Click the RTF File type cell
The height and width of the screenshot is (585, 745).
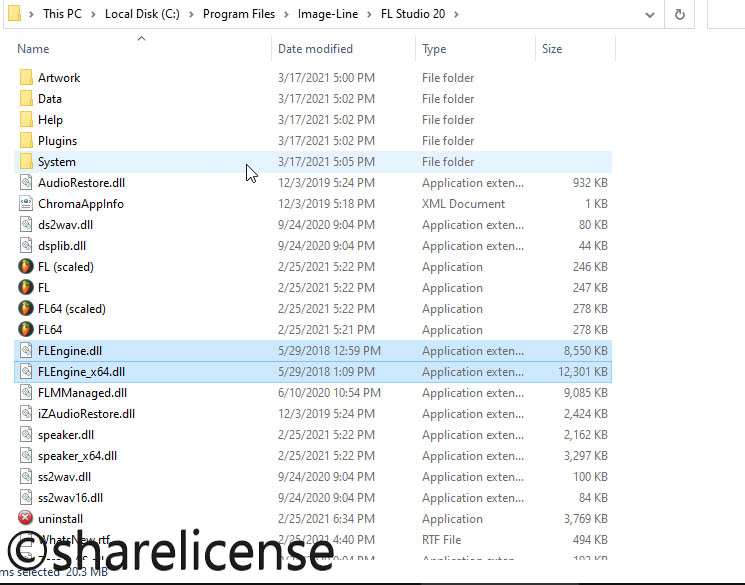441,539
